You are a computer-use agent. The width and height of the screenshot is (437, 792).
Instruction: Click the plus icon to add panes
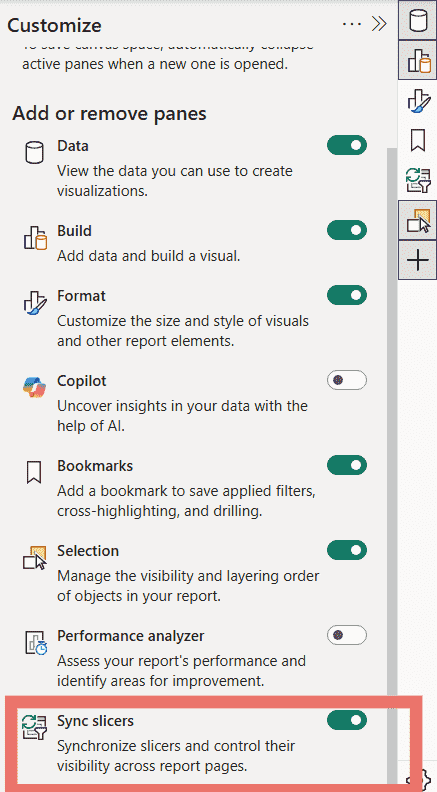point(418,260)
